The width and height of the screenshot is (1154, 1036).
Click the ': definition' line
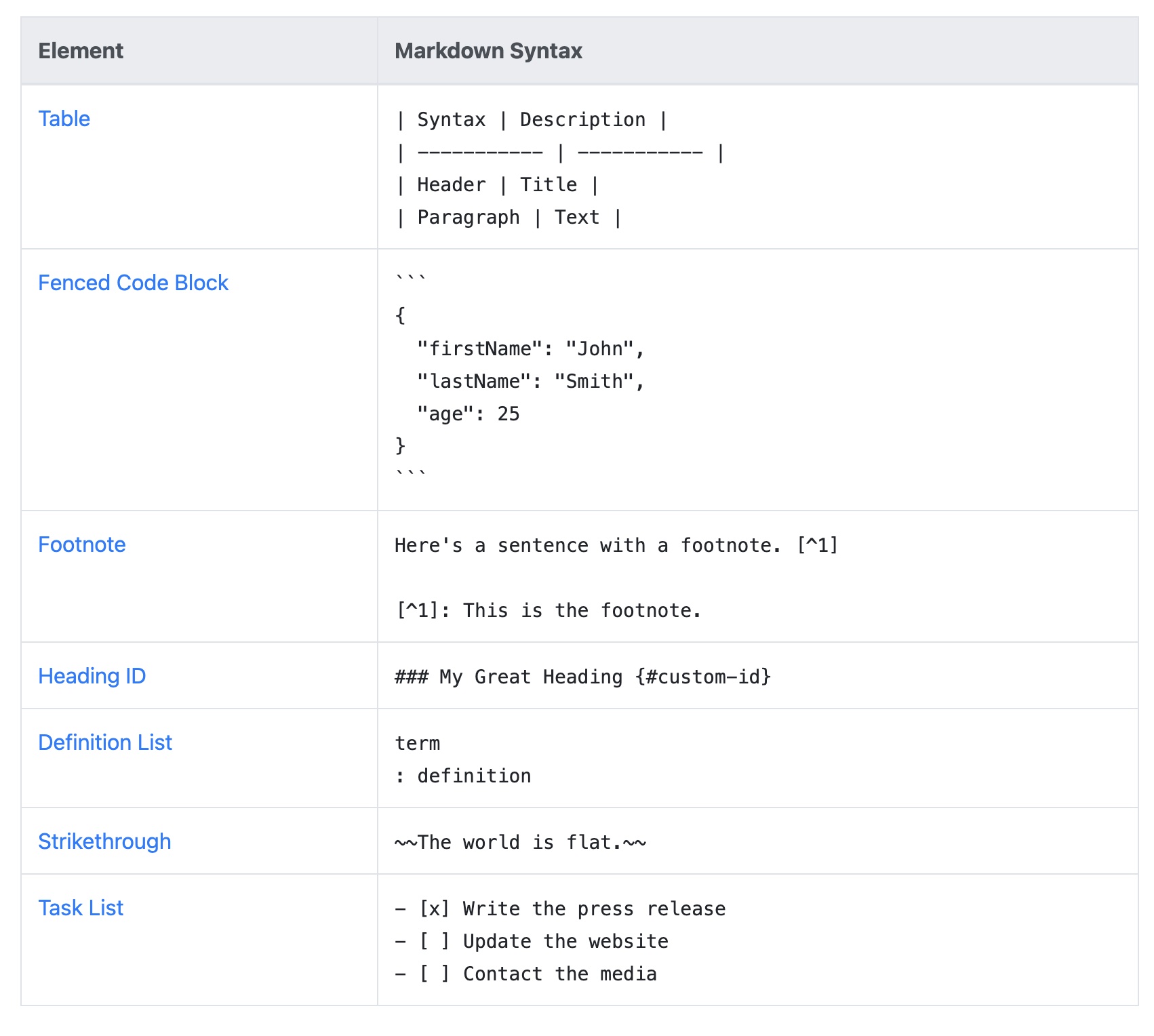point(463,776)
